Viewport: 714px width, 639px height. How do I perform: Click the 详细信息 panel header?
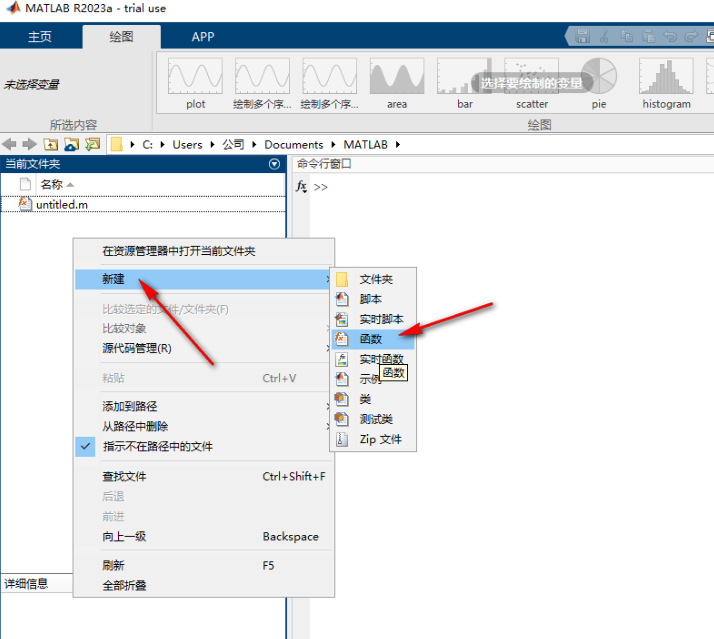coord(36,583)
